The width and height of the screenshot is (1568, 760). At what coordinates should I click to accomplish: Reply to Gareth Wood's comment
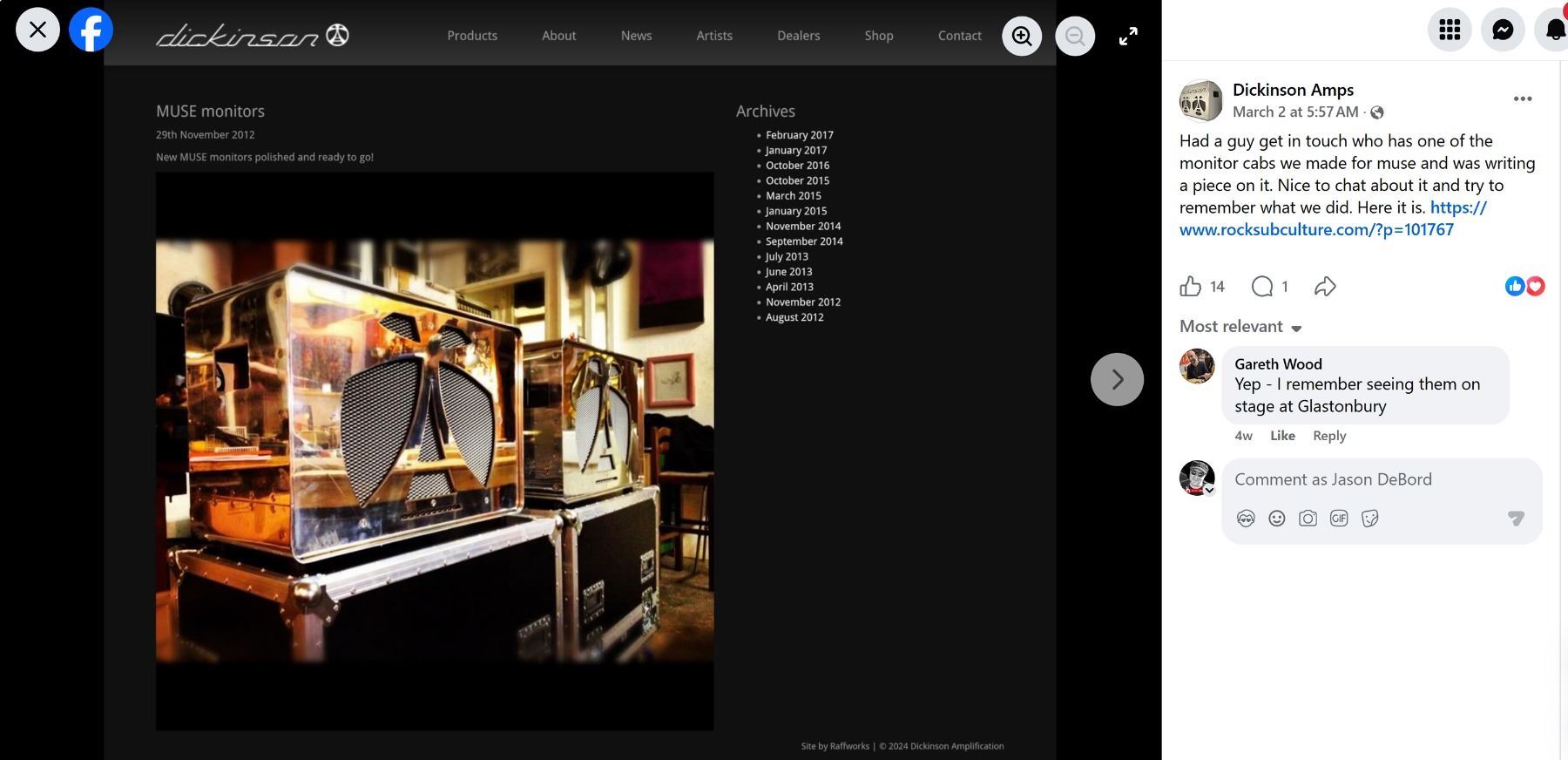[1329, 436]
